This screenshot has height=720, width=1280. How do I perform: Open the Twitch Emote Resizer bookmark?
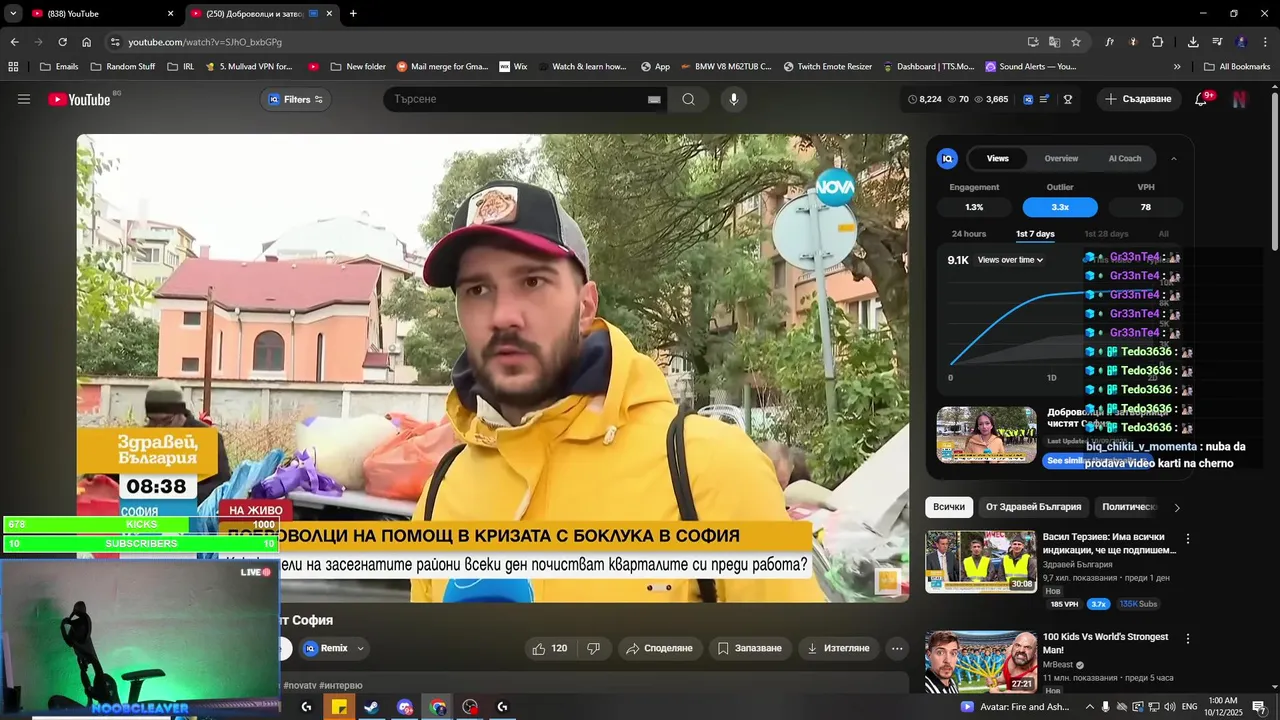(x=827, y=67)
